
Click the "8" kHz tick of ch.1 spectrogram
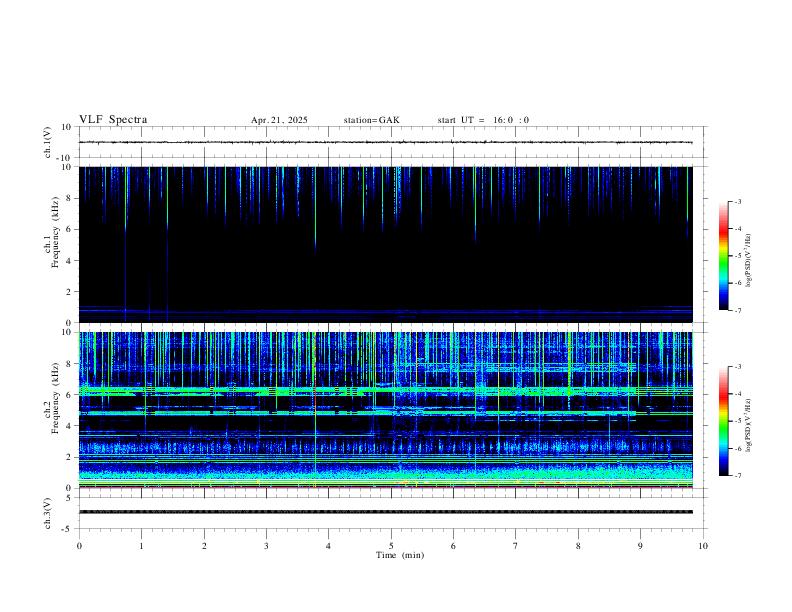(x=69, y=198)
